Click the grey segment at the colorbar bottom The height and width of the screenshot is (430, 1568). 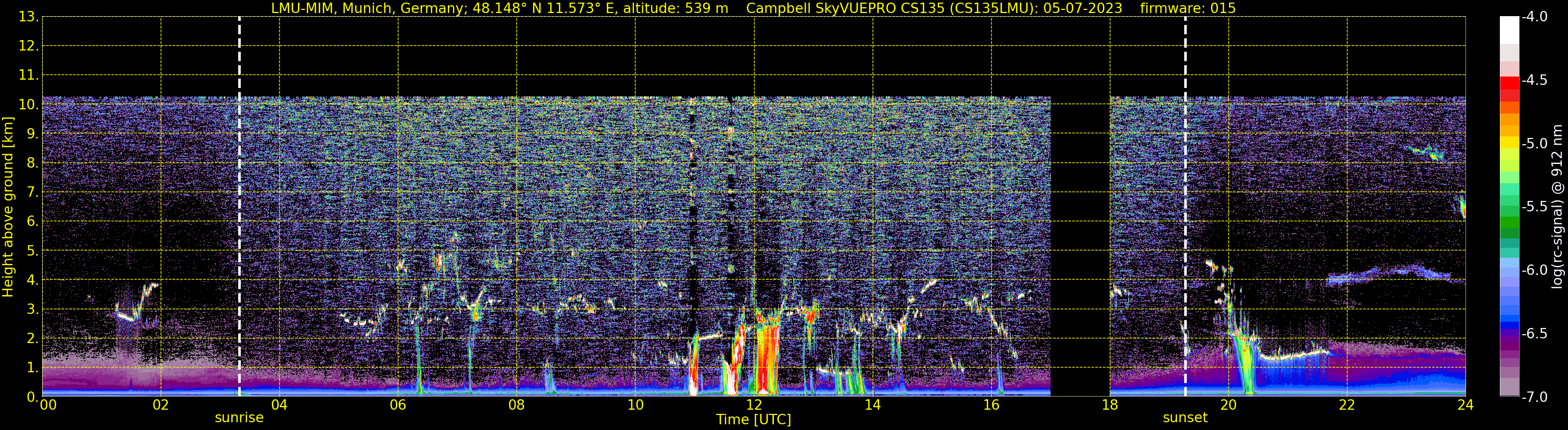[x=1510, y=387]
